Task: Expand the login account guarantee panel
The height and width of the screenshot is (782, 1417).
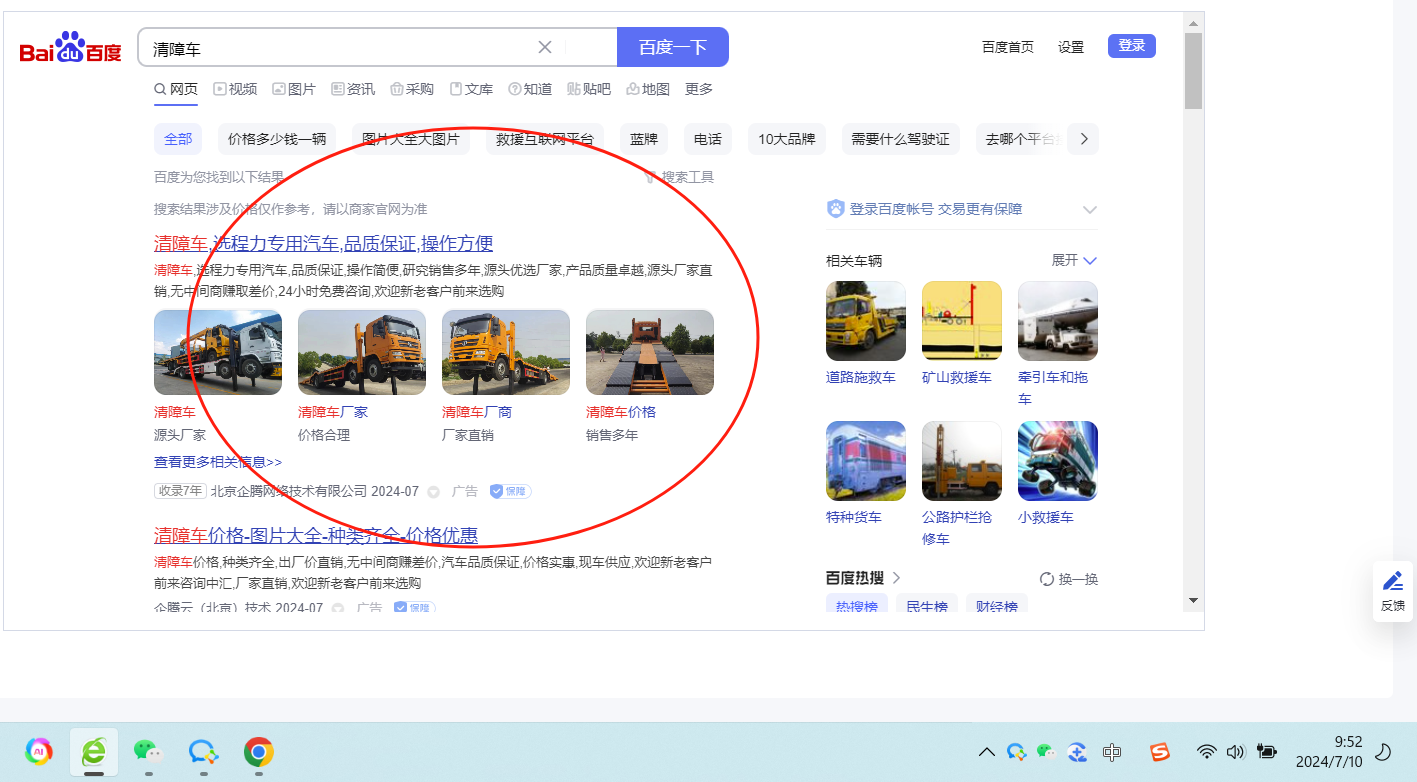Action: pos(1089,210)
